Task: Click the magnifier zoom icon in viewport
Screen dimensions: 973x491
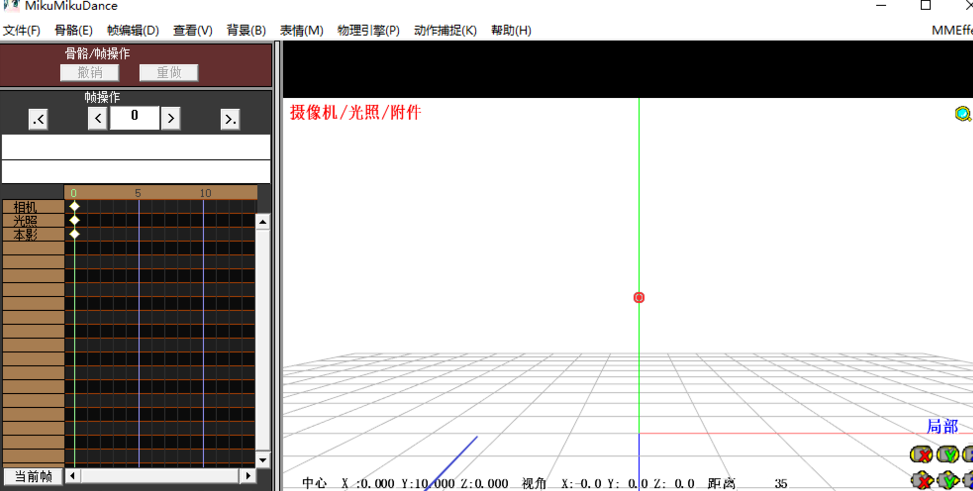Action: point(962,114)
